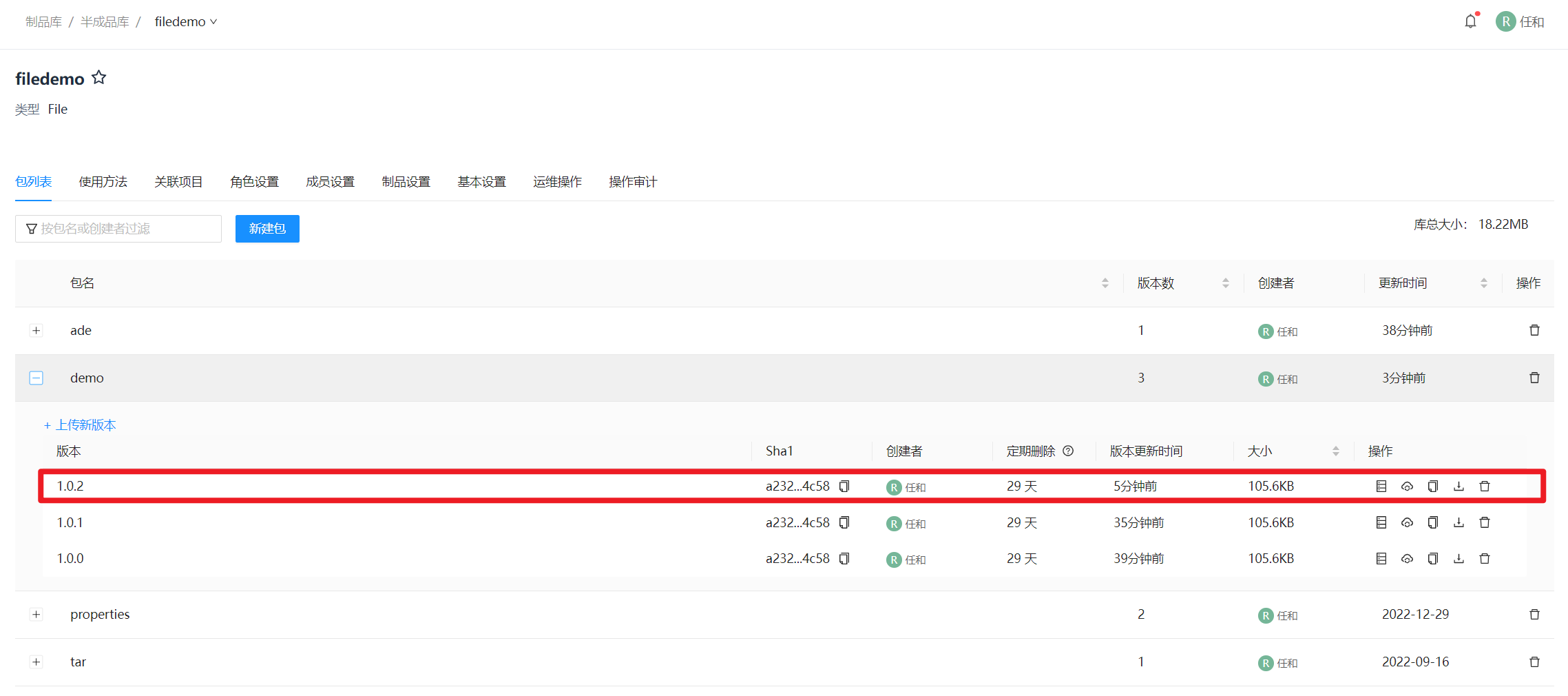Delete version 1.0.0 using trash icon
This screenshot has height=696, width=1568.
click(x=1485, y=558)
